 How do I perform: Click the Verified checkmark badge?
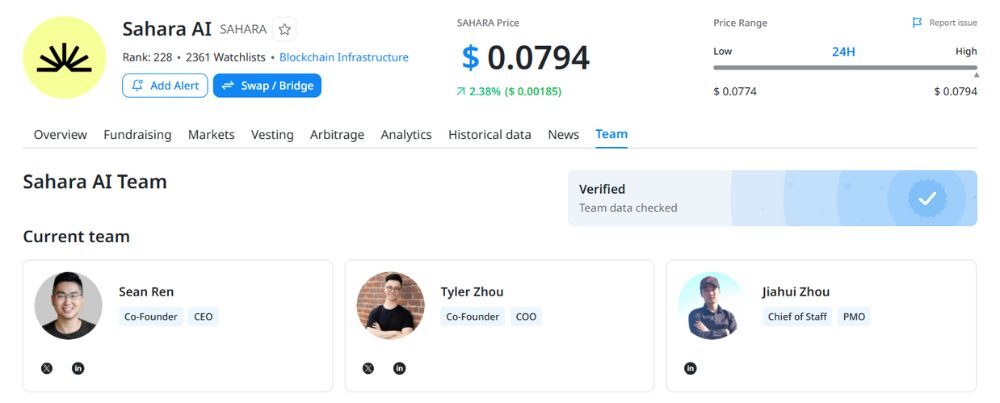point(926,198)
